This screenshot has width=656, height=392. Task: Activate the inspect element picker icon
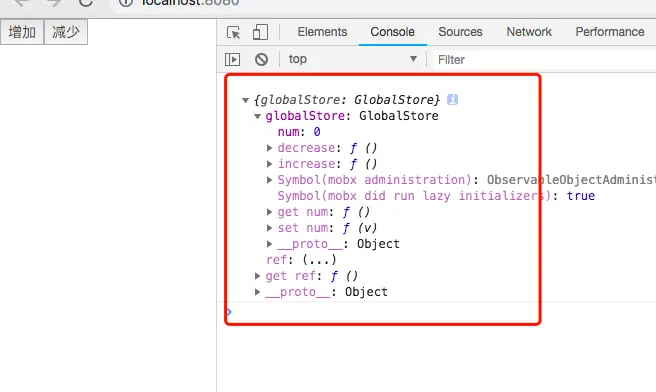233,32
